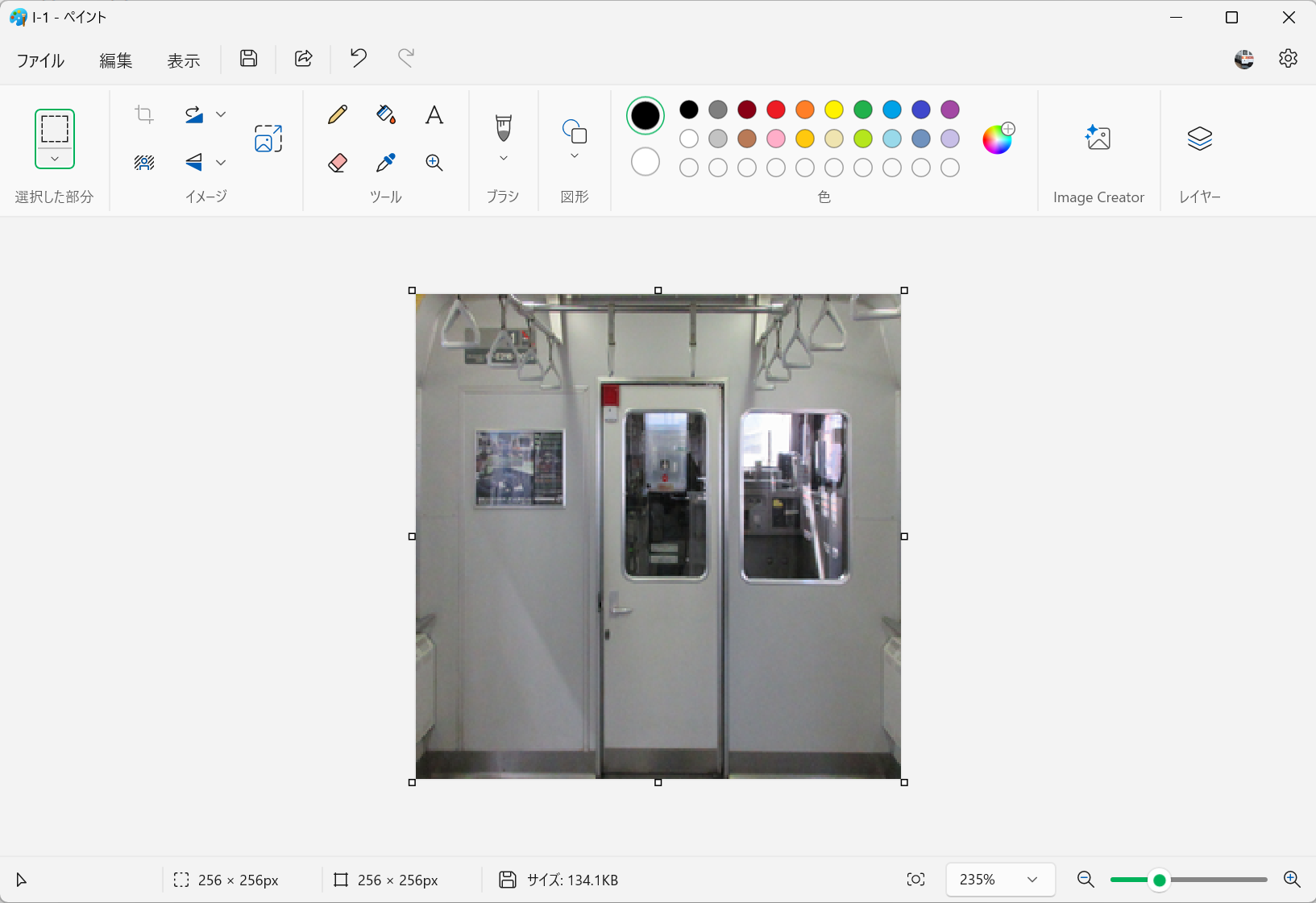Expand the Flip options chevron
Viewport: 1316px width, 903px height.
221,163
